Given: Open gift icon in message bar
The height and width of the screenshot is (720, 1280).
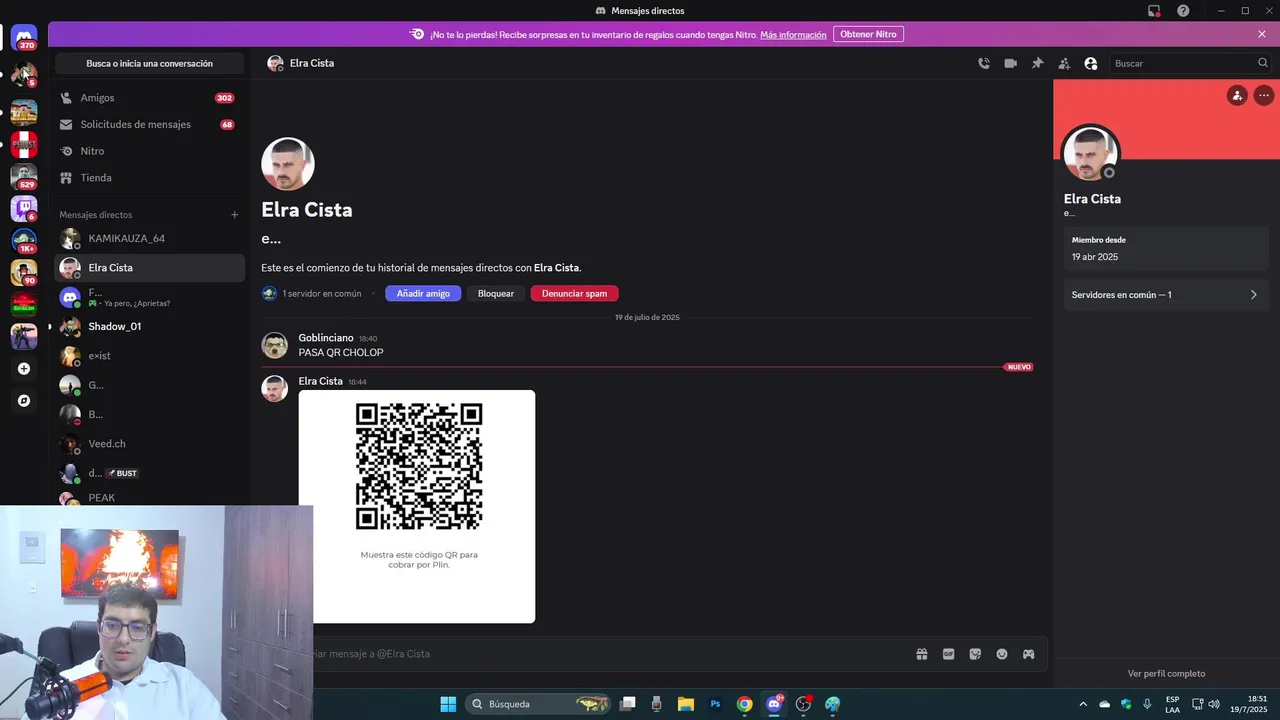Looking at the screenshot, I should tap(922, 654).
